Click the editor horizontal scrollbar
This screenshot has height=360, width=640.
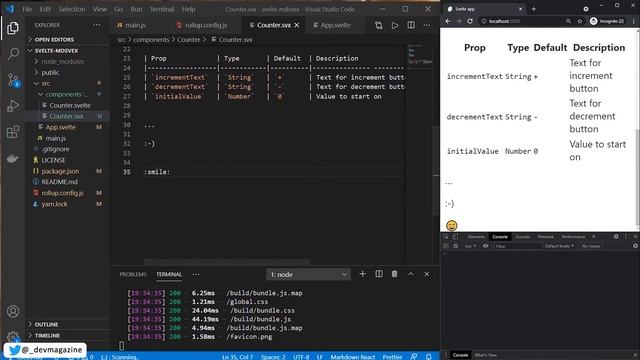coord(227,261)
